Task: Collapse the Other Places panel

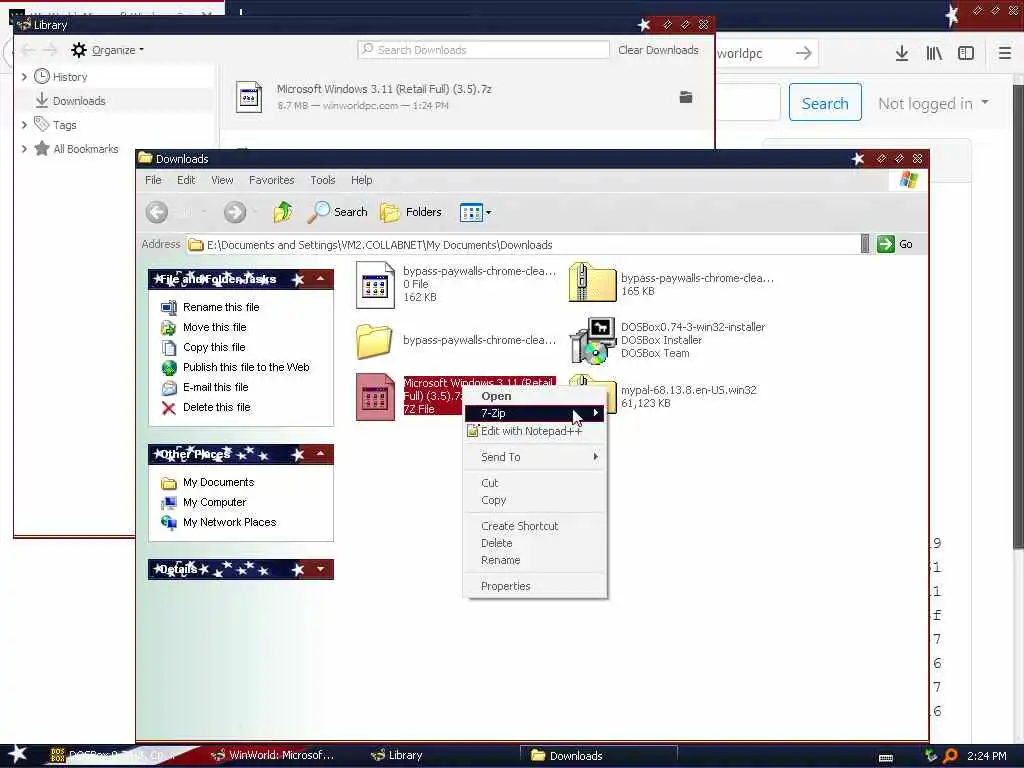Action: [321, 454]
